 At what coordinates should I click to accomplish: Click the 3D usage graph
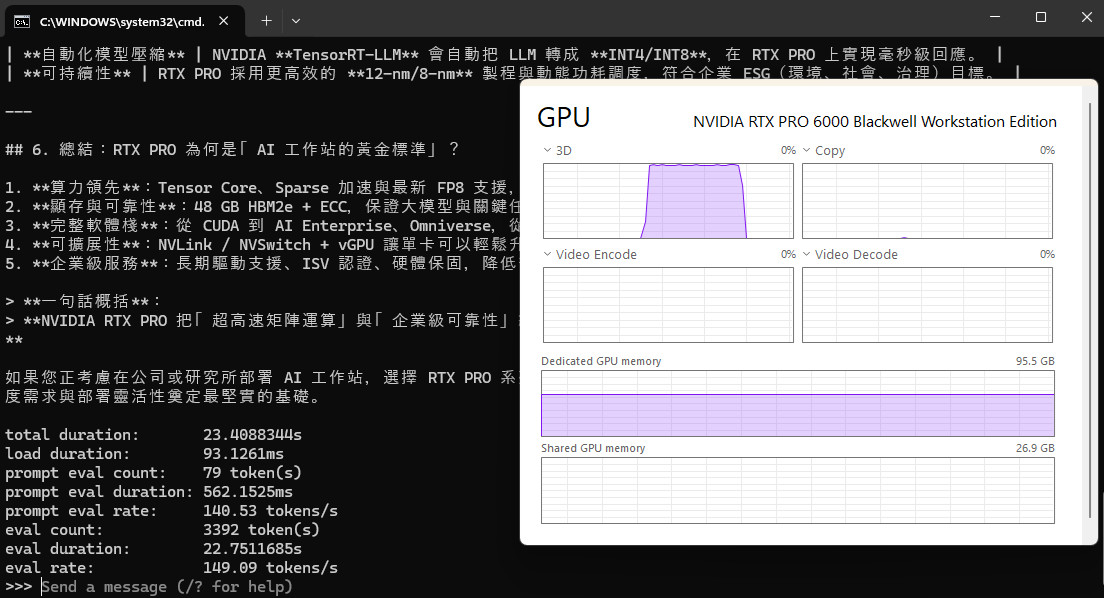[x=668, y=201]
